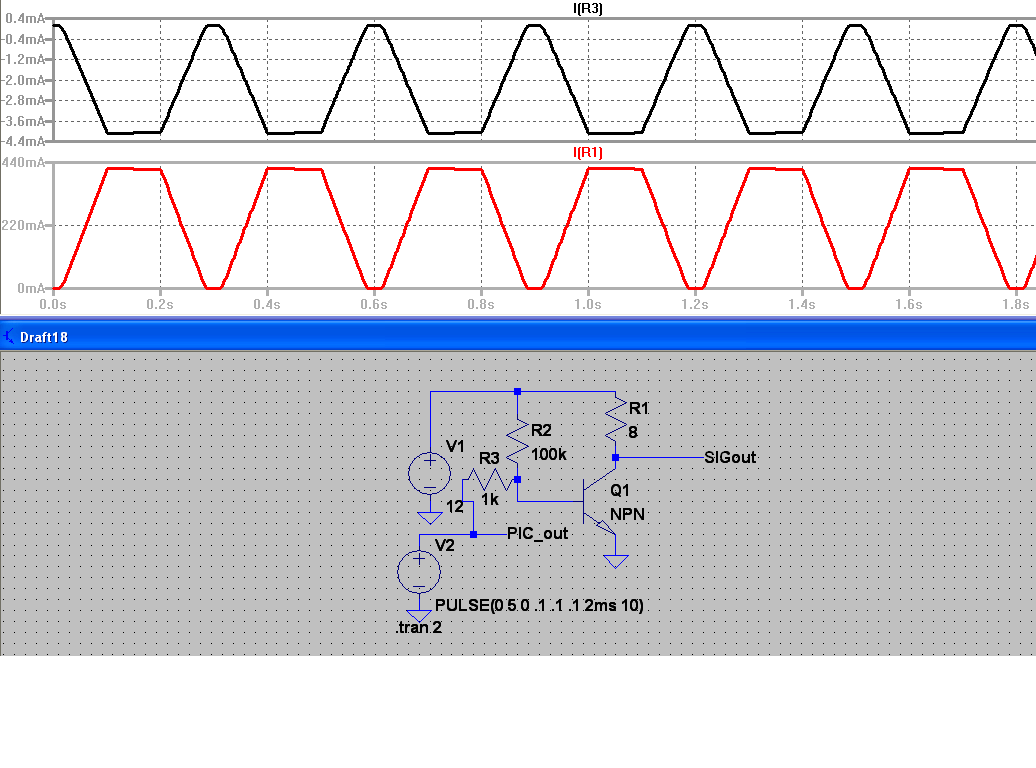Click the PULSE source value text

pos(539,605)
